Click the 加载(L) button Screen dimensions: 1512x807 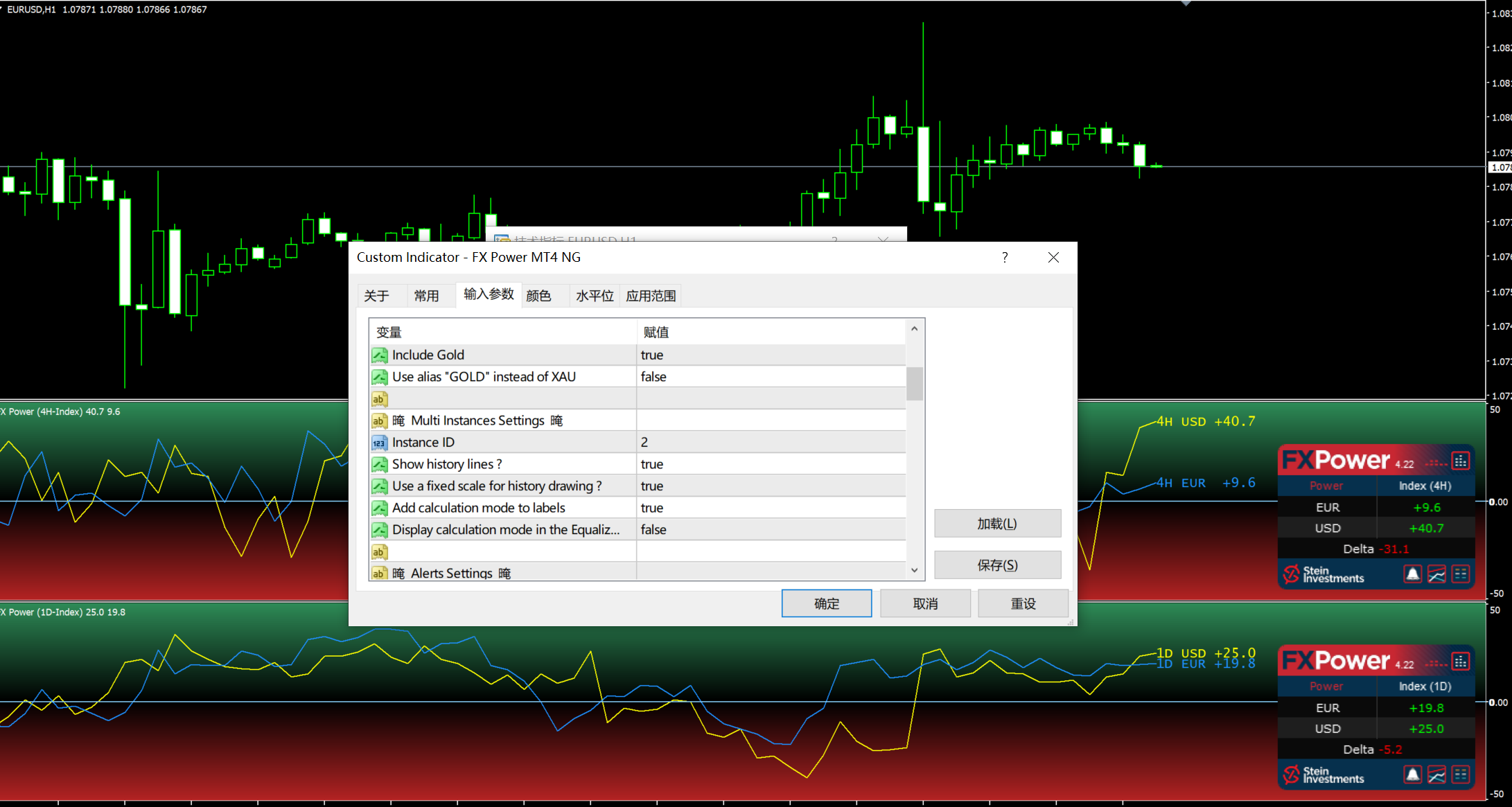(x=997, y=524)
